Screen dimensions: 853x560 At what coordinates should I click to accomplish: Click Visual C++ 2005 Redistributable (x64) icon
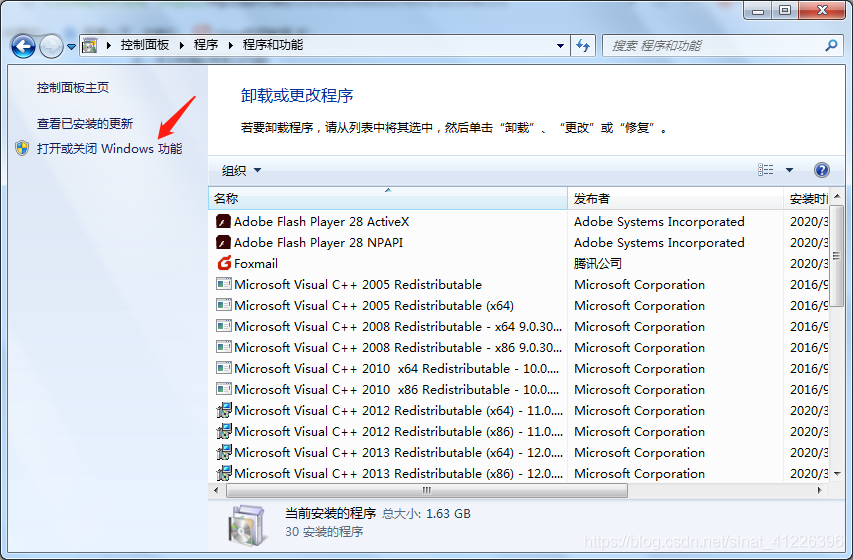click(224, 305)
